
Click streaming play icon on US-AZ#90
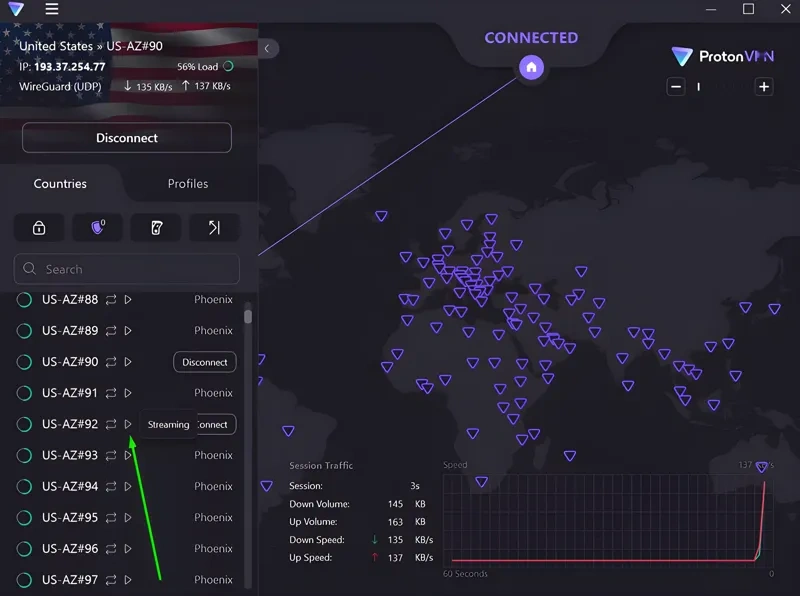[128, 362]
